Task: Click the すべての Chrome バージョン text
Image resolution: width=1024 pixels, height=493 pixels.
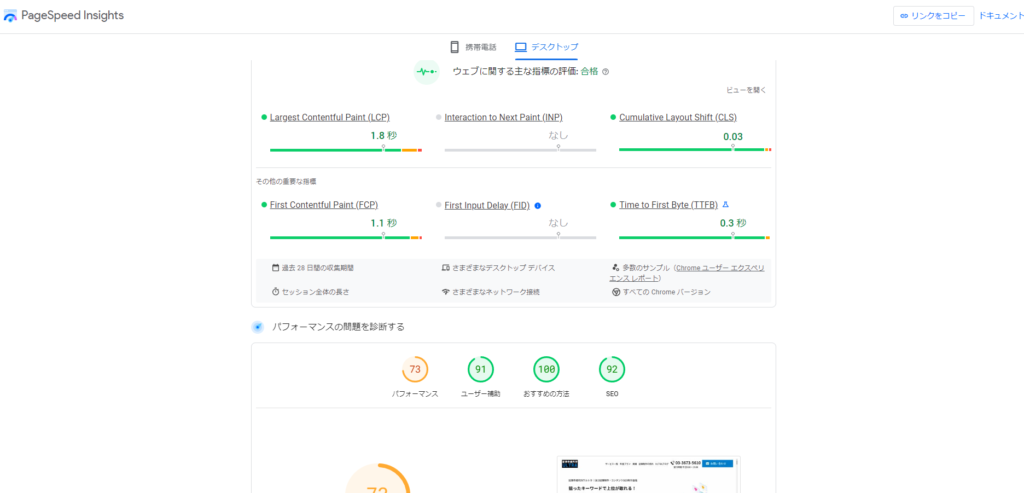Action: point(667,292)
